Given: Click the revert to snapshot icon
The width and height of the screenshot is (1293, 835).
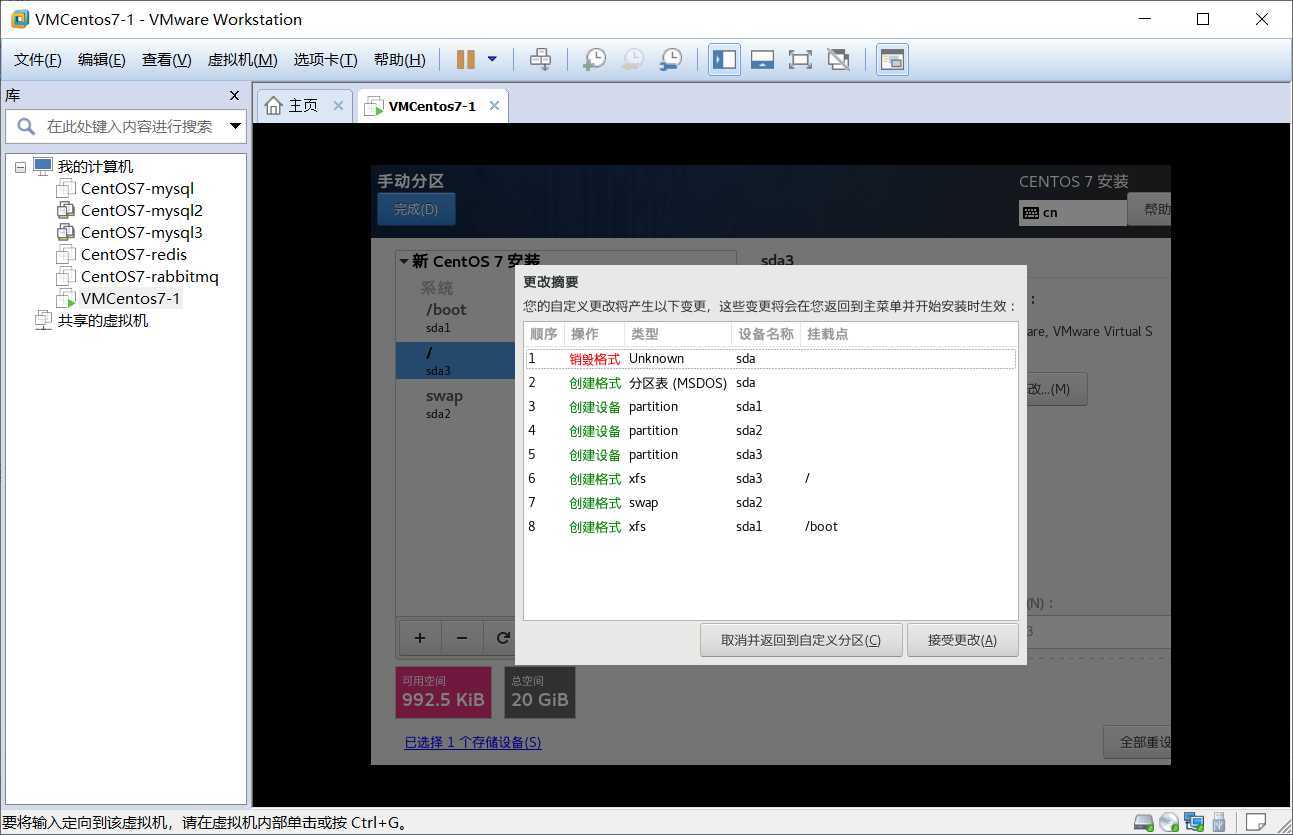Looking at the screenshot, I should (632, 60).
